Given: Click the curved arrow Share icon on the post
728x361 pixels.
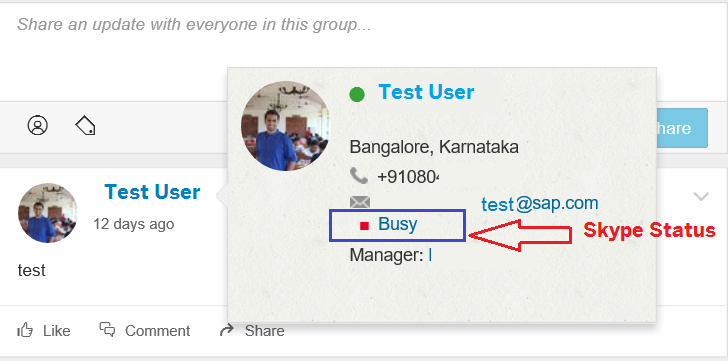Looking at the screenshot, I should (x=227, y=330).
